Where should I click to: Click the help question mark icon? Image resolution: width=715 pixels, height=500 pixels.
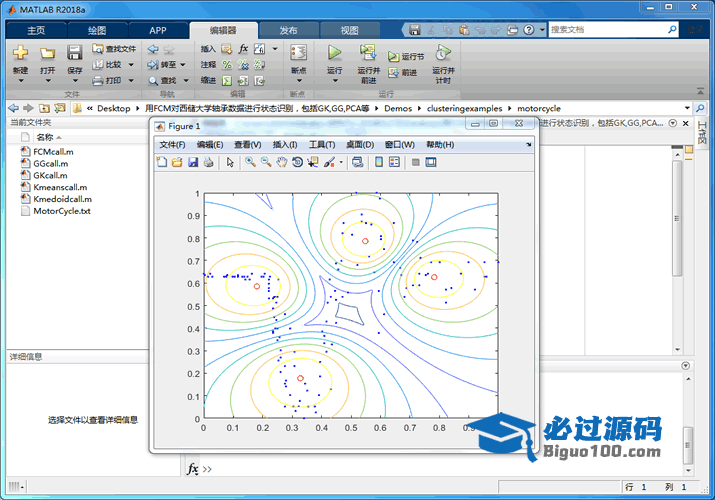[x=528, y=30]
